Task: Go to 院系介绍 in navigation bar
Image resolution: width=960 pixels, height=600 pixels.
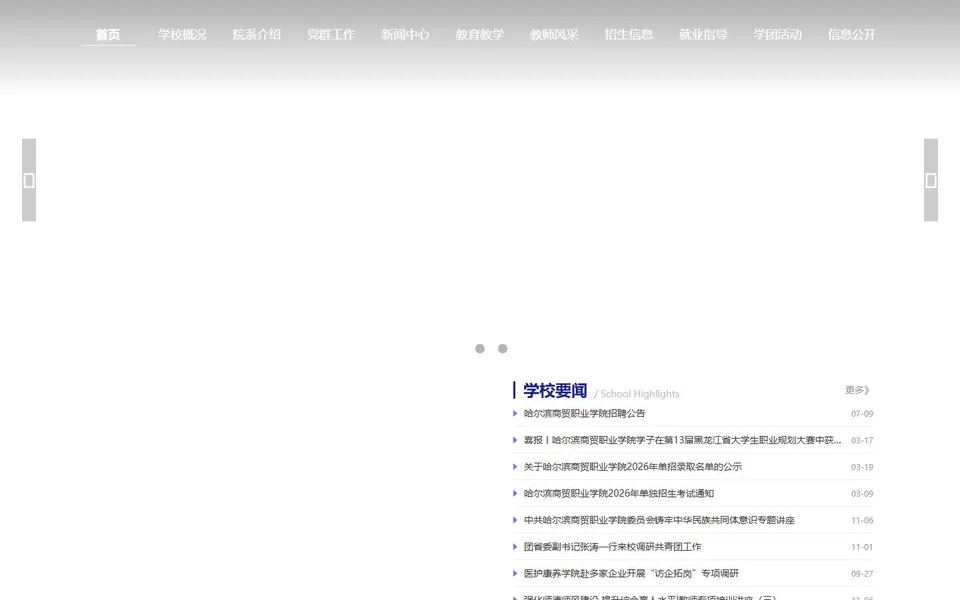Action: pos(257,34)
